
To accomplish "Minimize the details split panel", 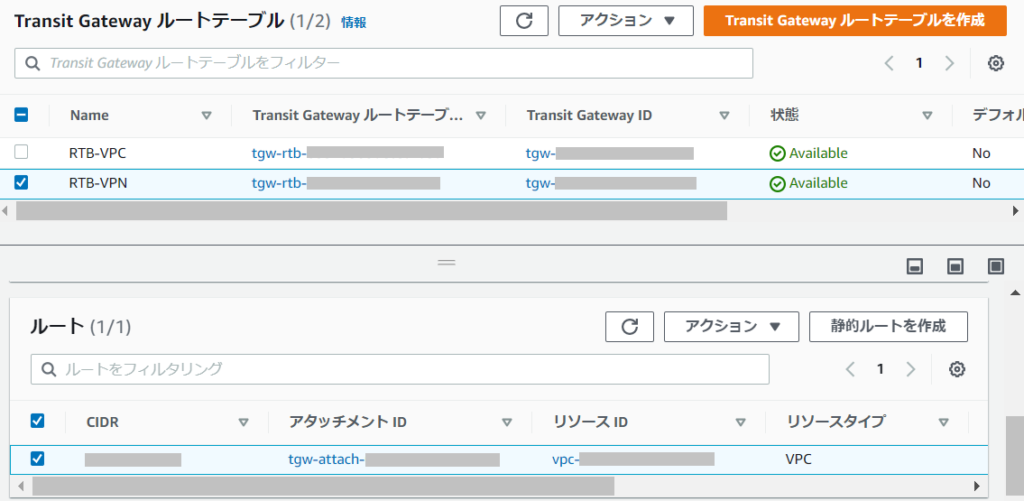I will 915,266.
